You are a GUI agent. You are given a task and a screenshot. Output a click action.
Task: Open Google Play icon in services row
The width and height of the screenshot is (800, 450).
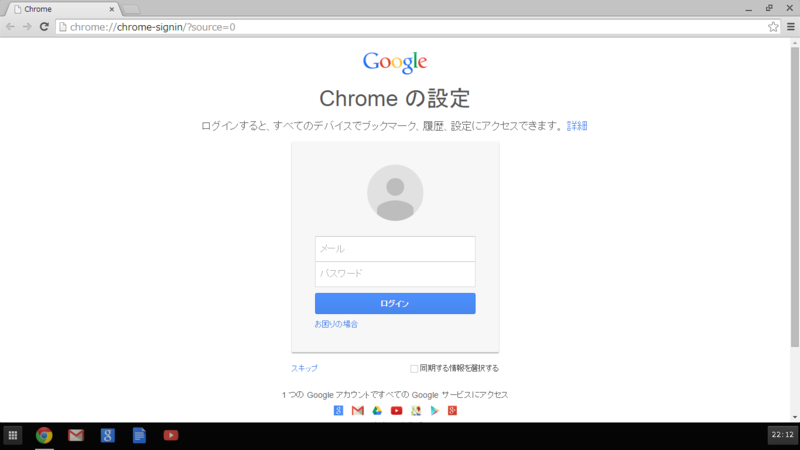pos(434,411)
